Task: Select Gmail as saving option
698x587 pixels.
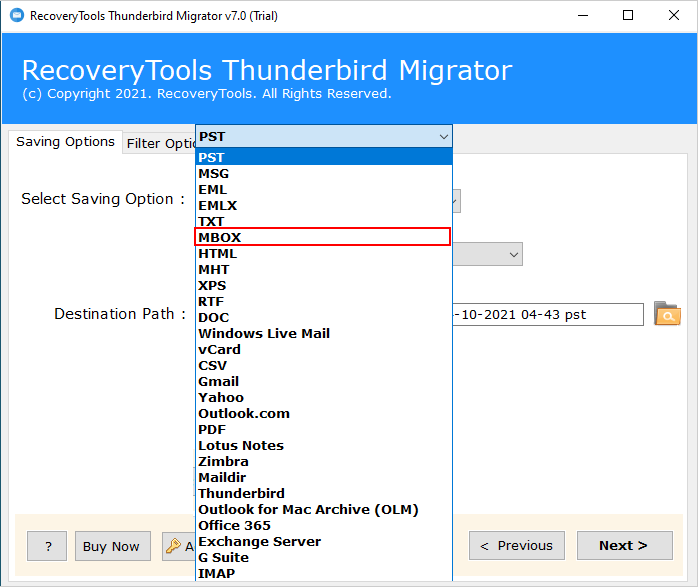Action: click(x=324, y=382)
